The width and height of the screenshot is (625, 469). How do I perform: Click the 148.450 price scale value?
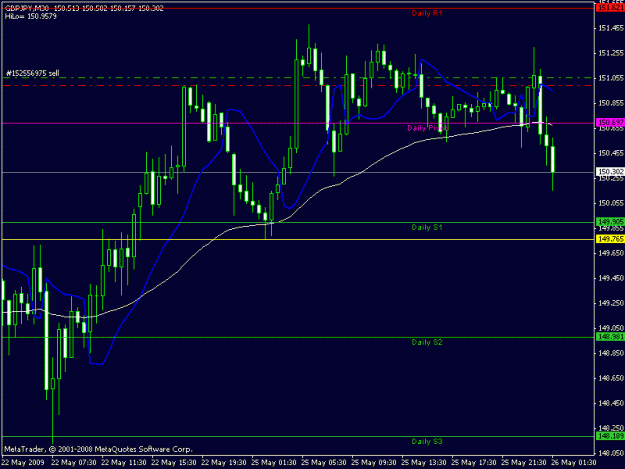[611, 403]
